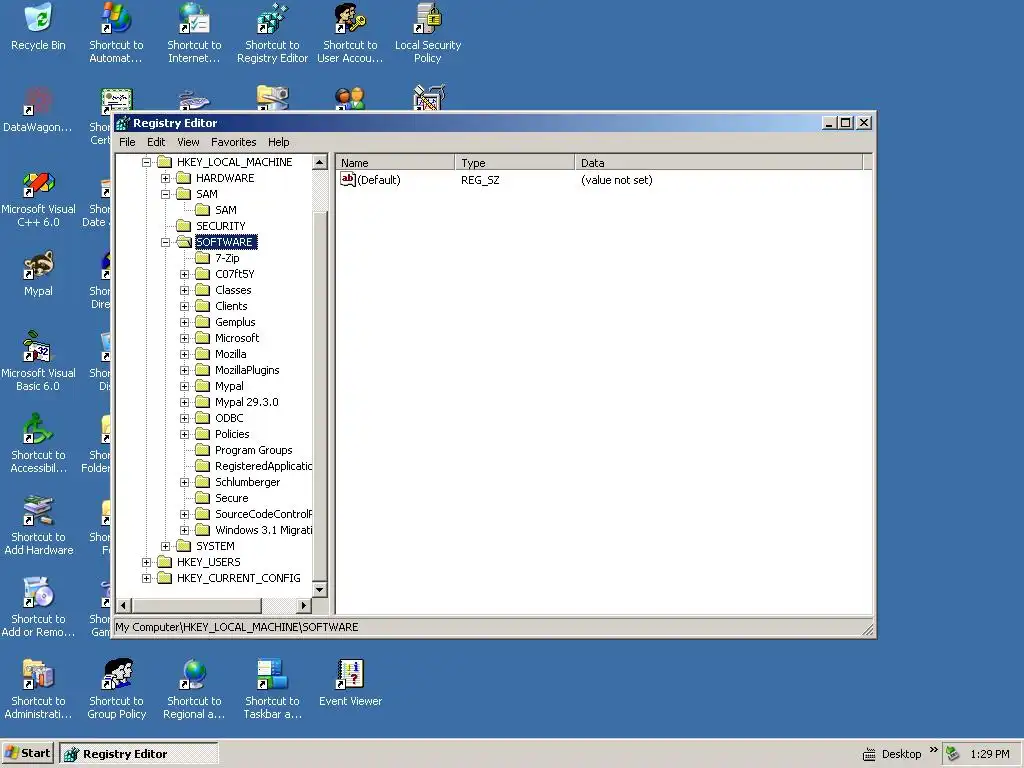Click the Desktop toolbar keyboard icon

869,754
